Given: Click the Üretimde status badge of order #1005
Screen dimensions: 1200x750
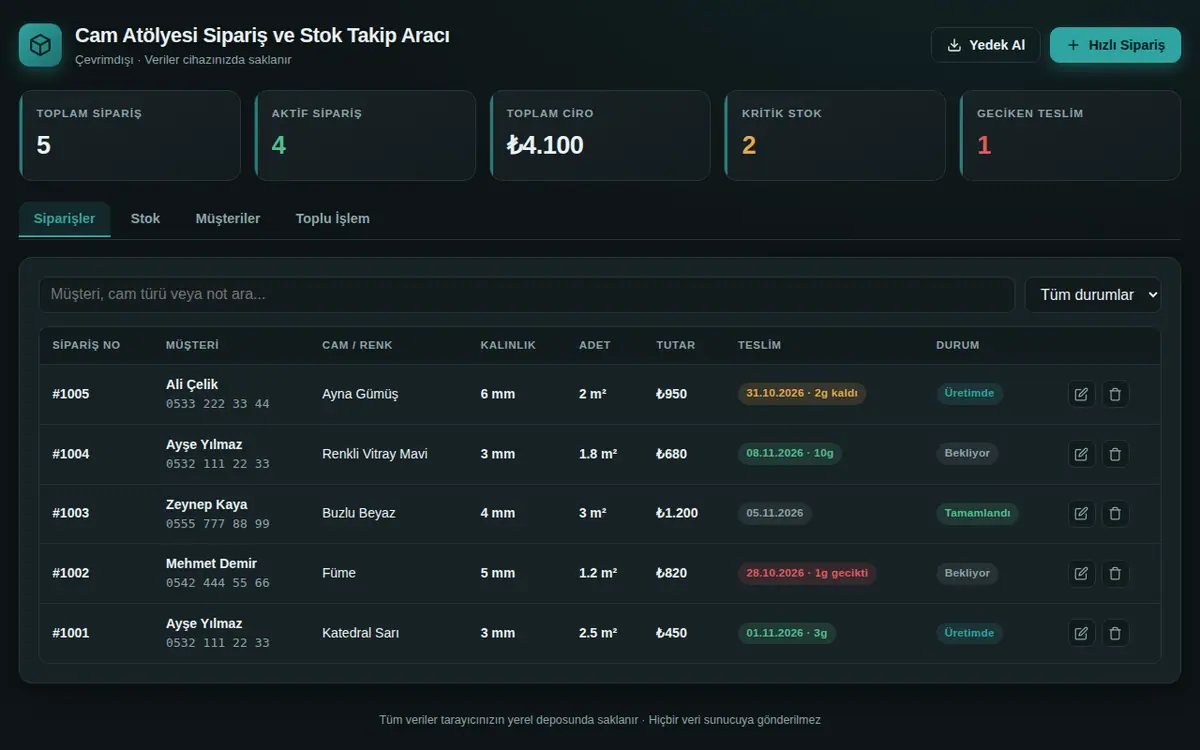Looking at the screenshot, I should pyautogui.click(x=969, y=393).
